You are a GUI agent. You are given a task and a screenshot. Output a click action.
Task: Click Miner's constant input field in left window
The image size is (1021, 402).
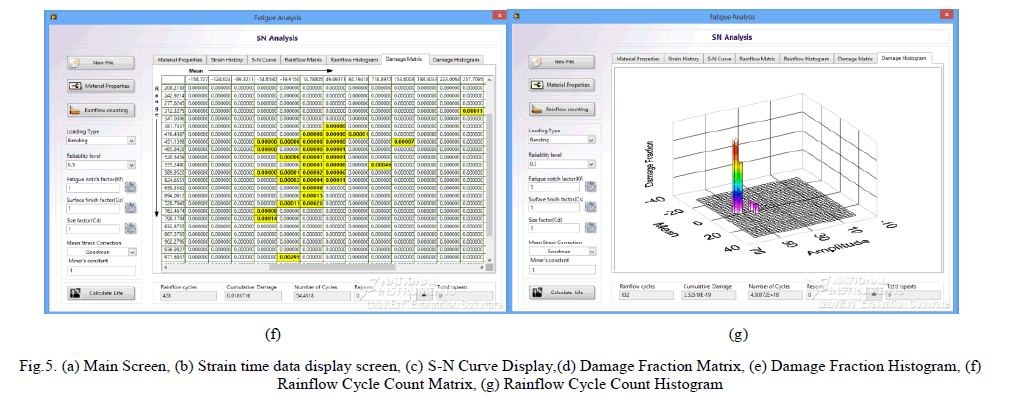[101, 270]
